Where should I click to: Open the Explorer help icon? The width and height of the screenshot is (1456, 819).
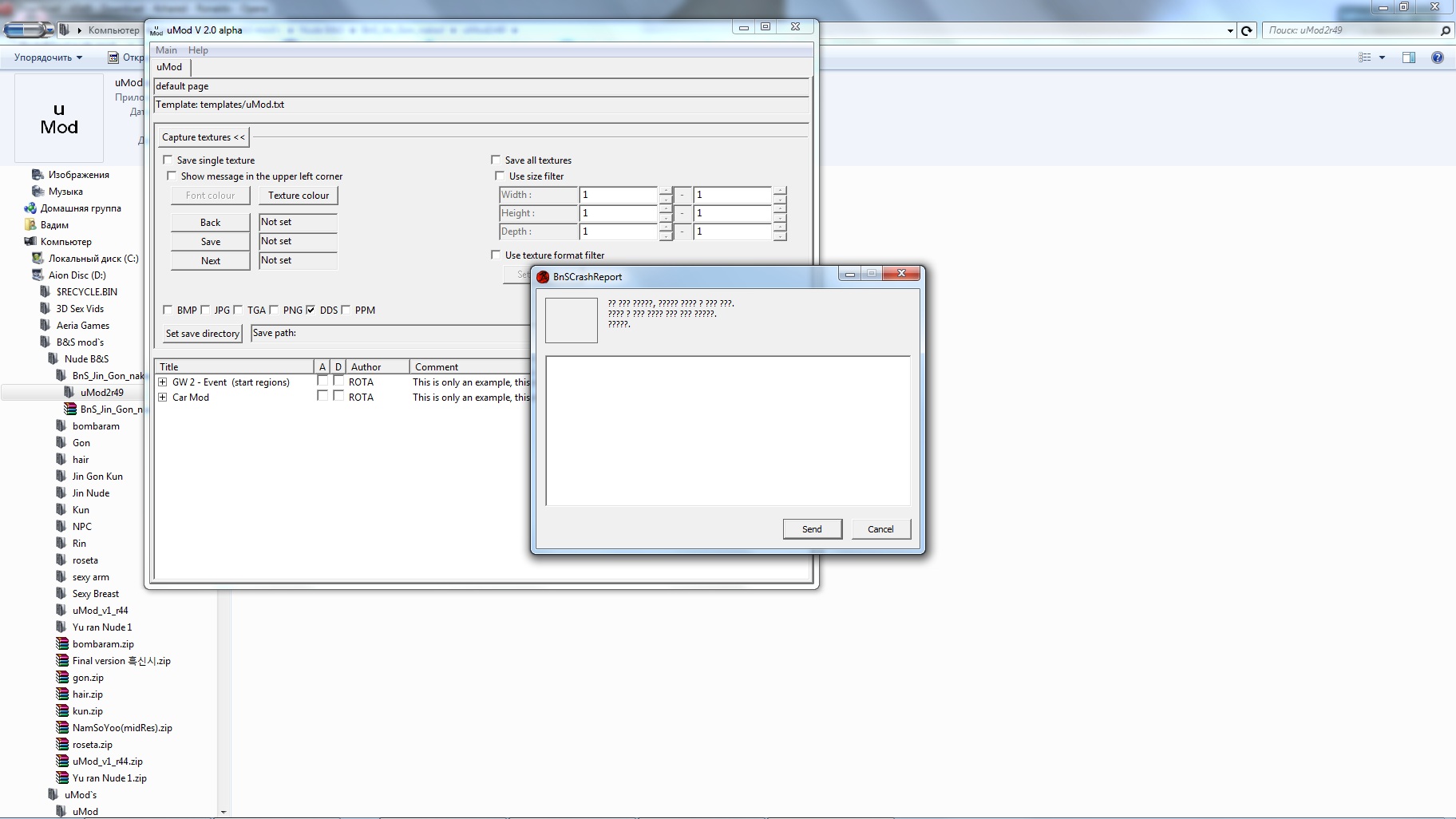pyautogui.click(x=1437, y=57)
